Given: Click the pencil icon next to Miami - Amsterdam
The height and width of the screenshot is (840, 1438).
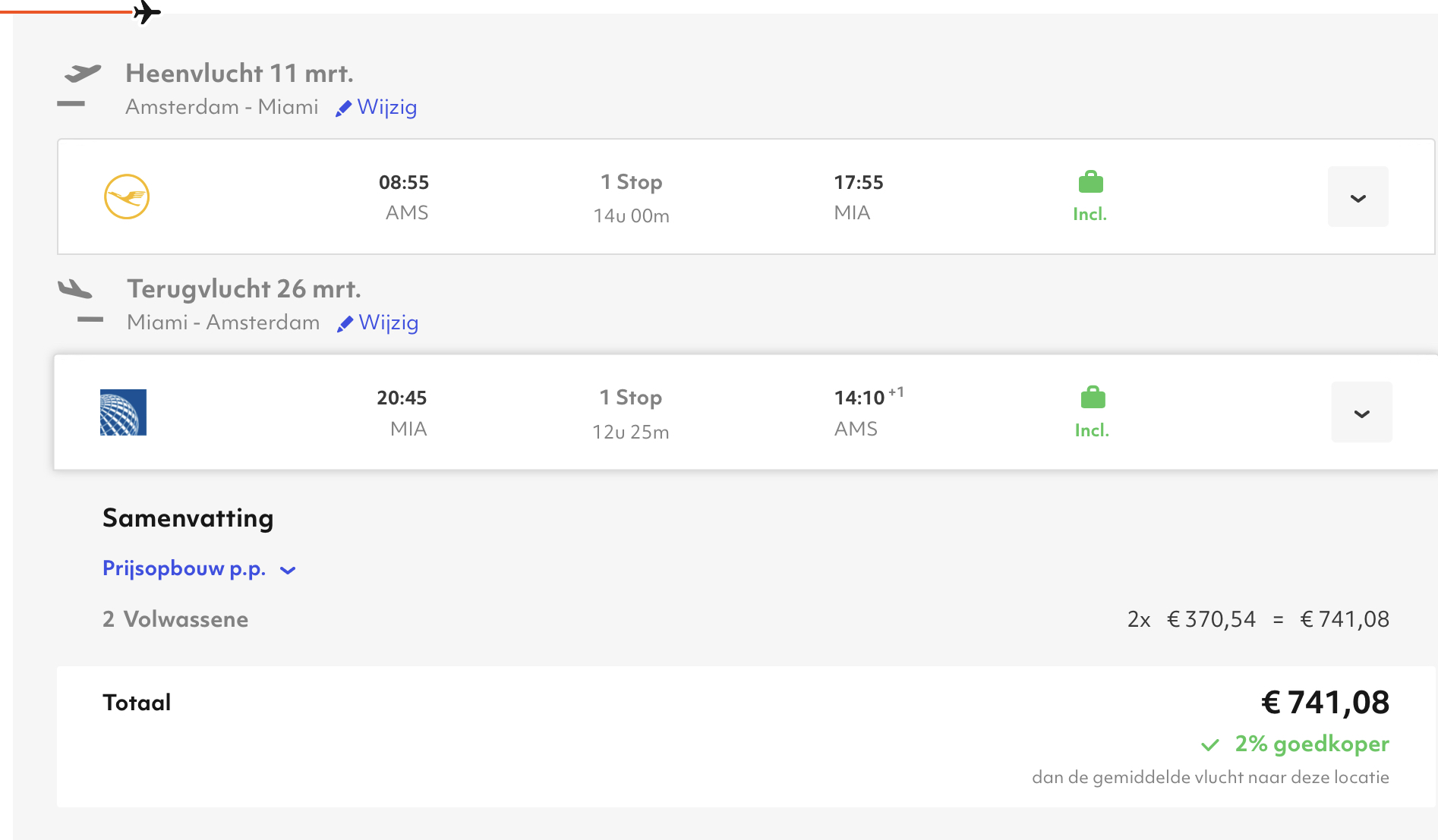Looking at the screenshot, I should (x=345, y=324).
